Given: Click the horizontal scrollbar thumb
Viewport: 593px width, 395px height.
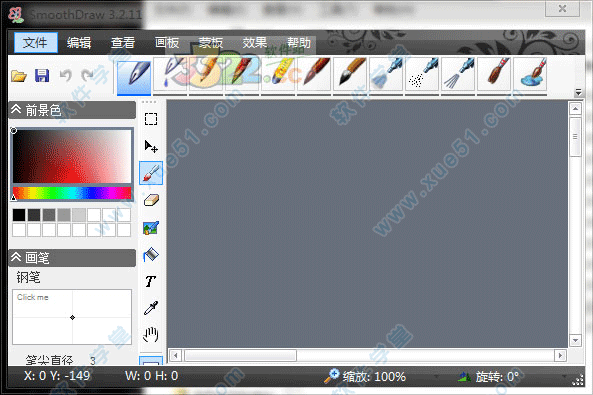Looking at the screenshot, I should click(x=241, y=355).
